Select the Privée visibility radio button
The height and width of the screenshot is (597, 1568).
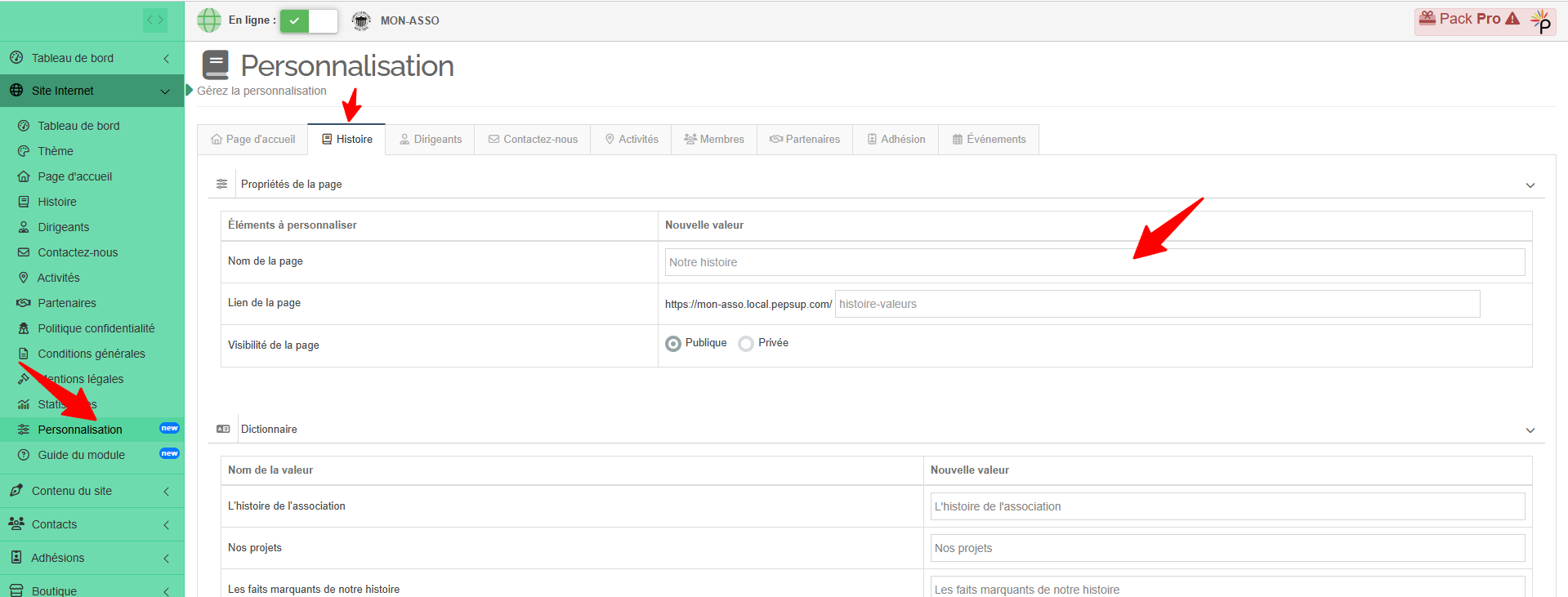pyautogui.click(x=746, y=344)
